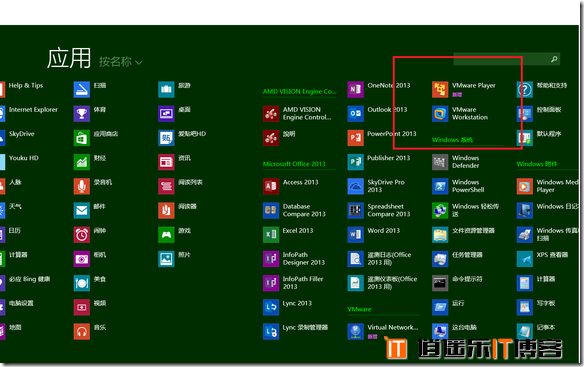Open SkyDrive Pro 2013
The height and width of the screenshot is (367, 584).
coord(376,186)
